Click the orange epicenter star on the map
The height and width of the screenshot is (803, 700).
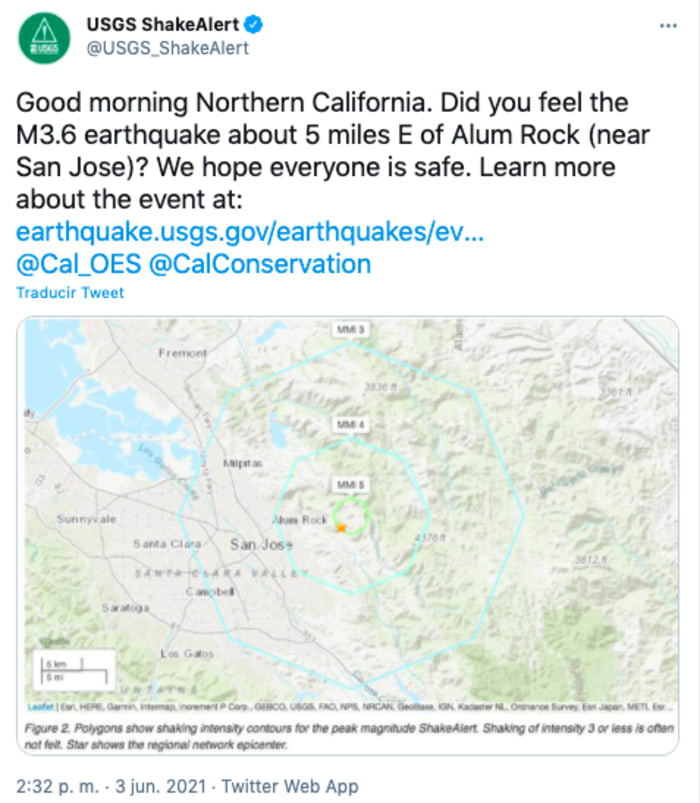(341, 527)
